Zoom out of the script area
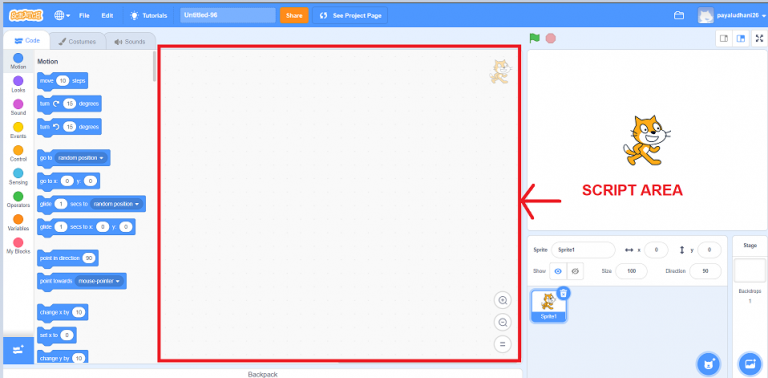Screen dimensions: 768x378 coord(503,322)
